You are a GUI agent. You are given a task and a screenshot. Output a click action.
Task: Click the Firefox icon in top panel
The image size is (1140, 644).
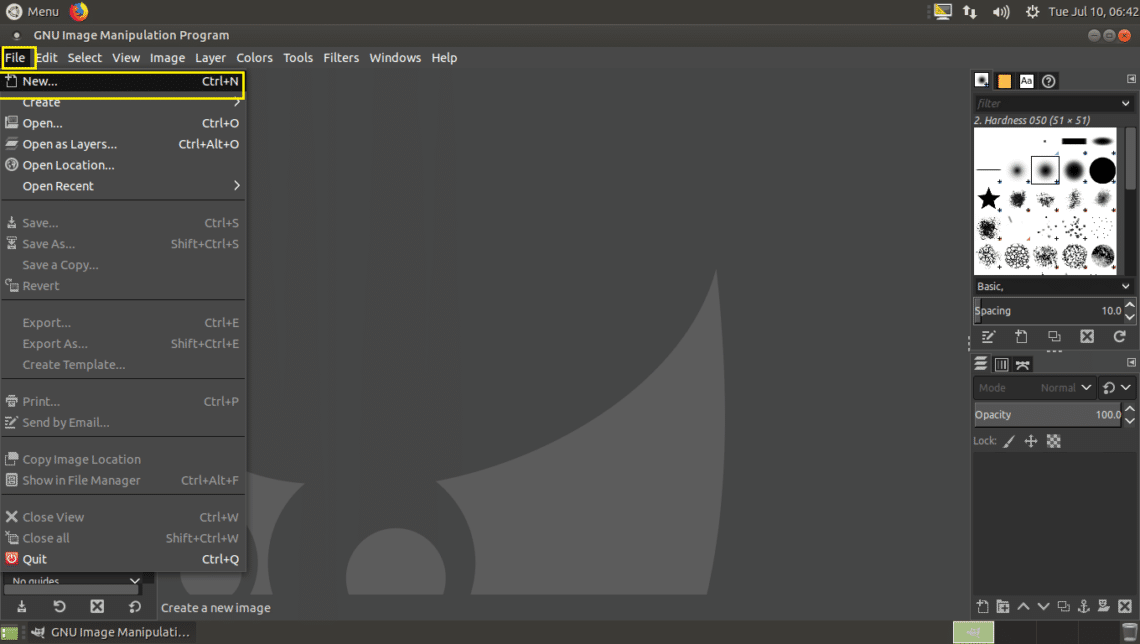tap(79, 12)
